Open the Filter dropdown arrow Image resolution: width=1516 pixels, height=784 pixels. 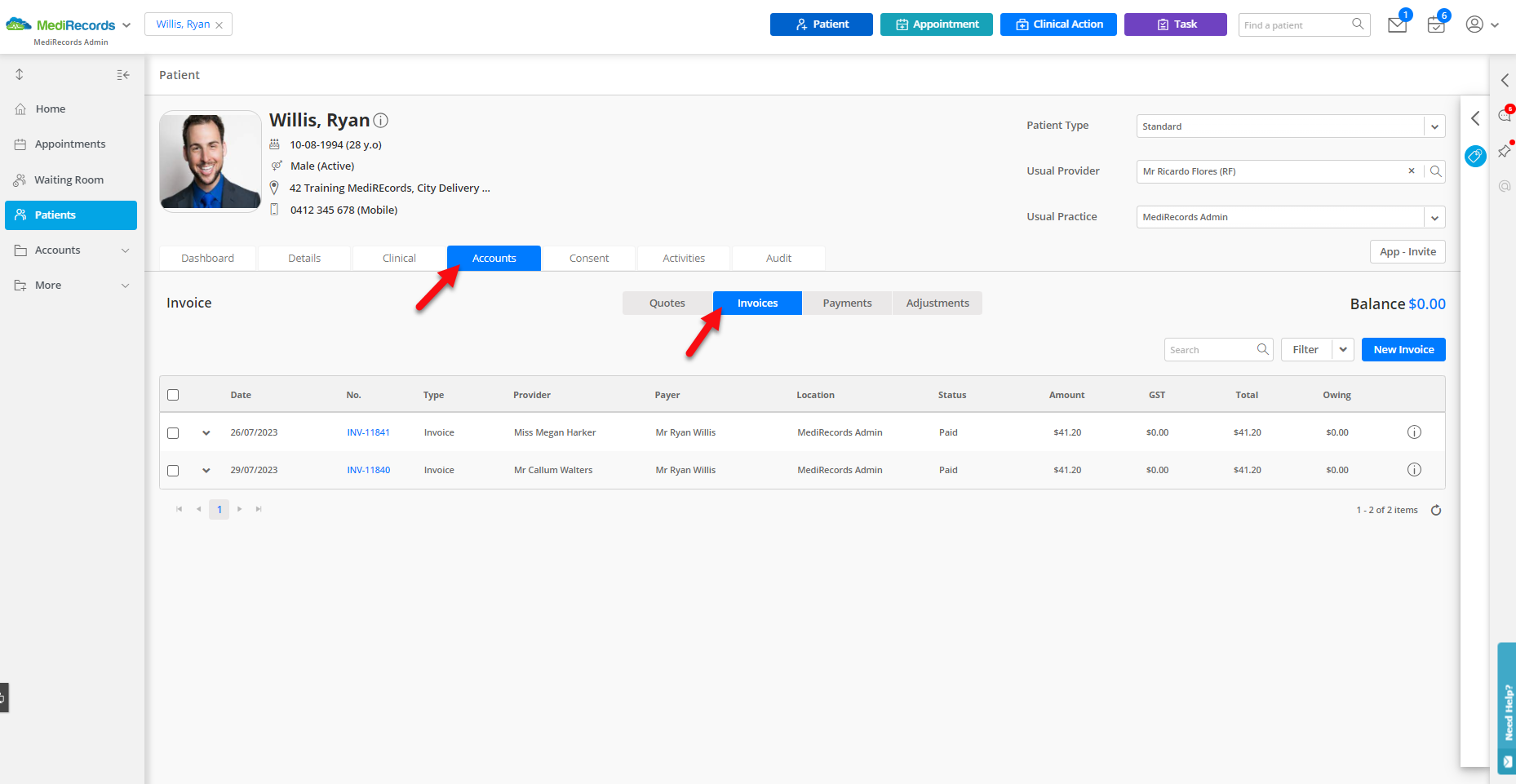tap(1343, 349)
